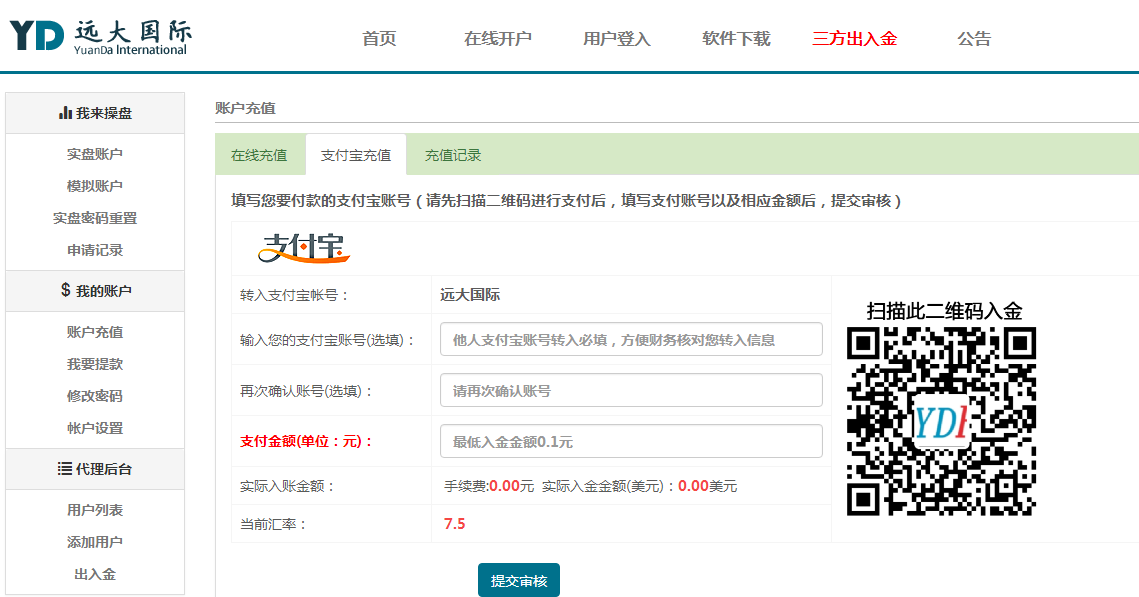The image size is (1139, 597).
Task: Click the 实际入账金额 label
Action: (287, 486)
